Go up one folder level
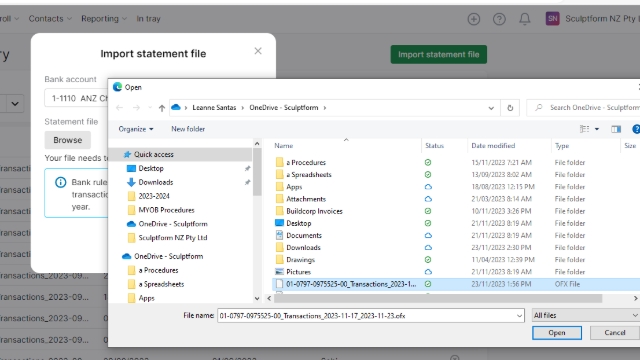The width and height of the screenshot is (640, 360). [x=162, y=108]
